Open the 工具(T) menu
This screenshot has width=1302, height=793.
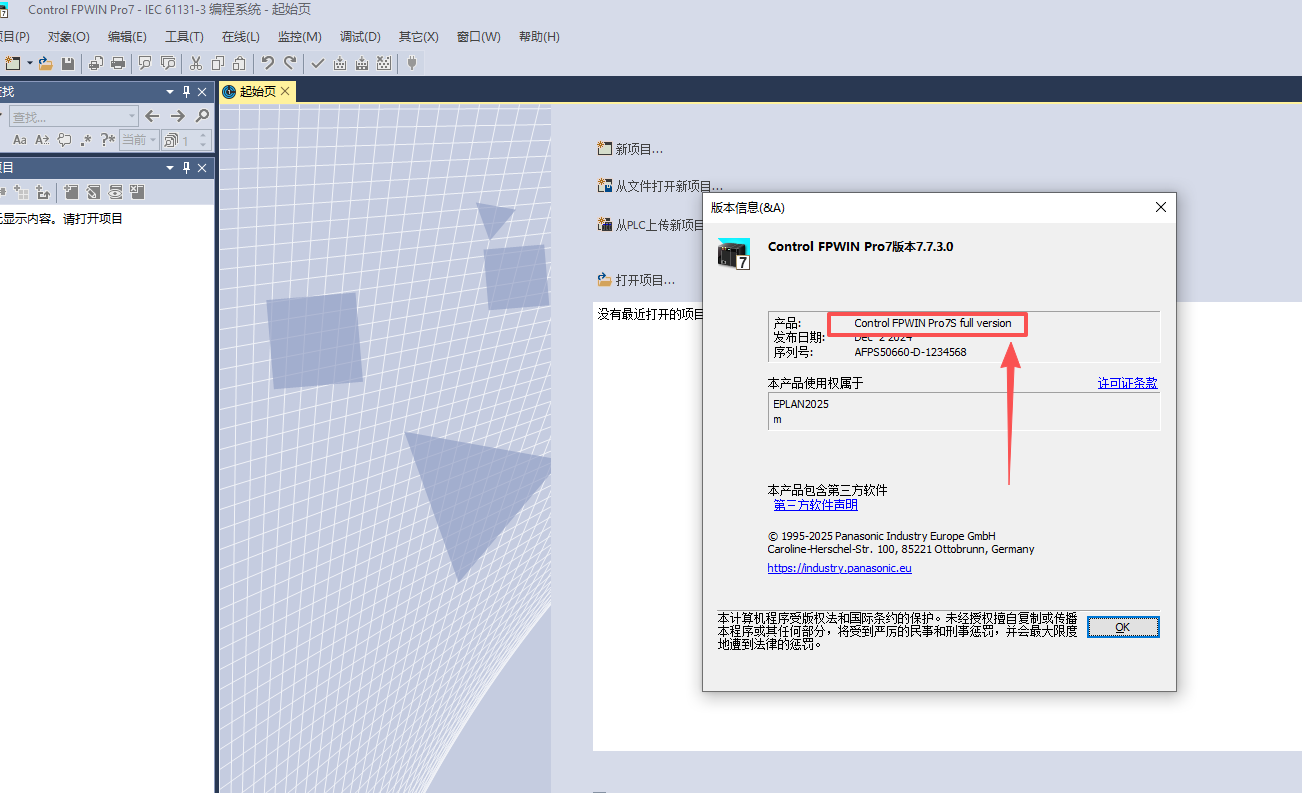tap(184, 37)
